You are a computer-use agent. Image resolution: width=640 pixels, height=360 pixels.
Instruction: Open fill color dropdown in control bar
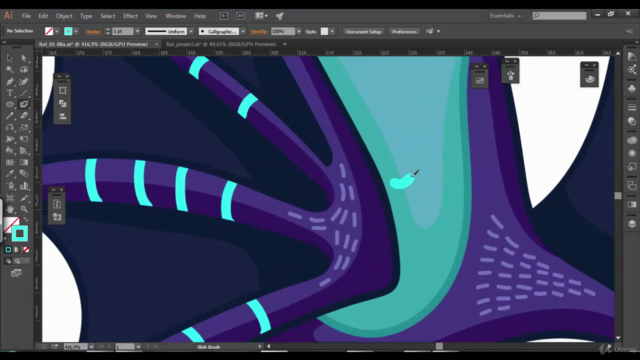(57, 31)
